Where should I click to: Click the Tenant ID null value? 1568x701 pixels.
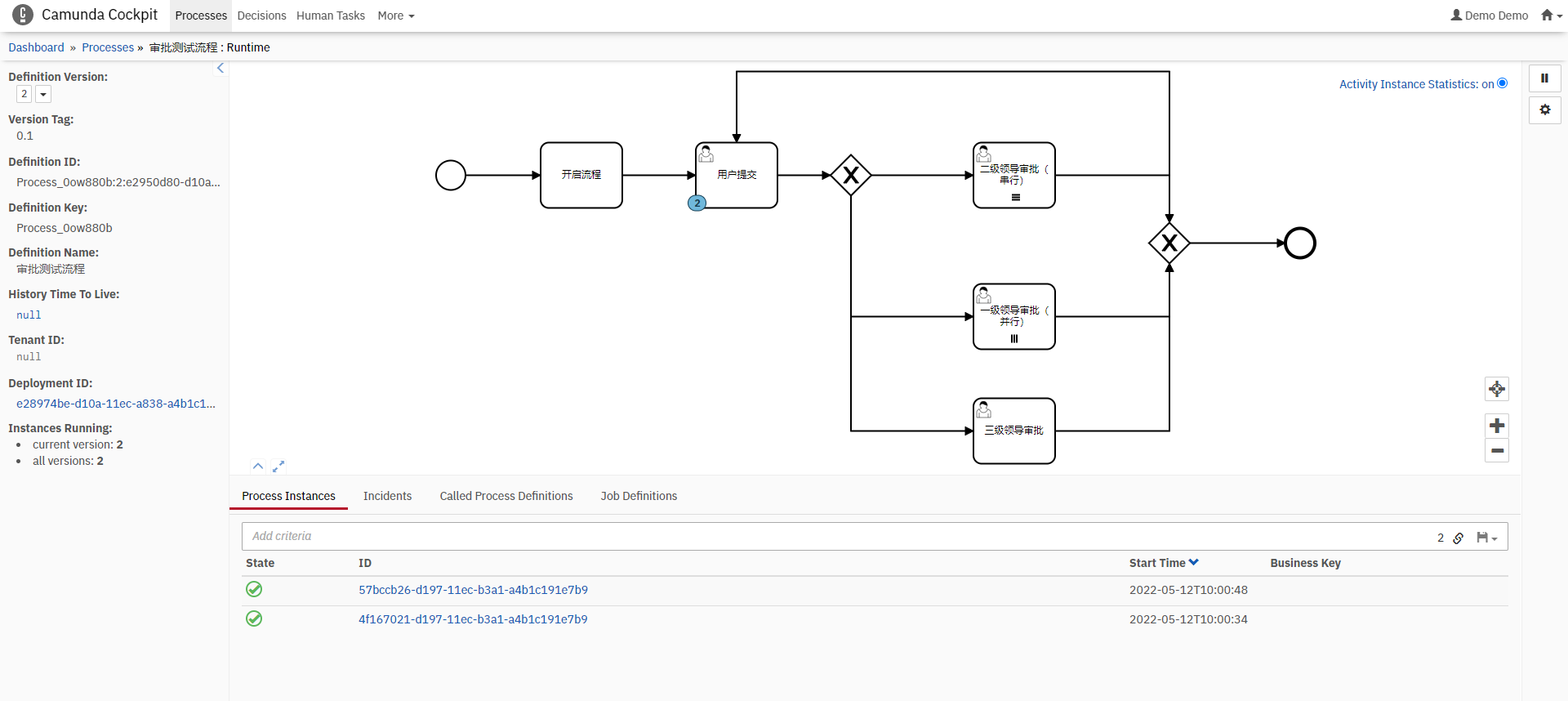(29, 357)
